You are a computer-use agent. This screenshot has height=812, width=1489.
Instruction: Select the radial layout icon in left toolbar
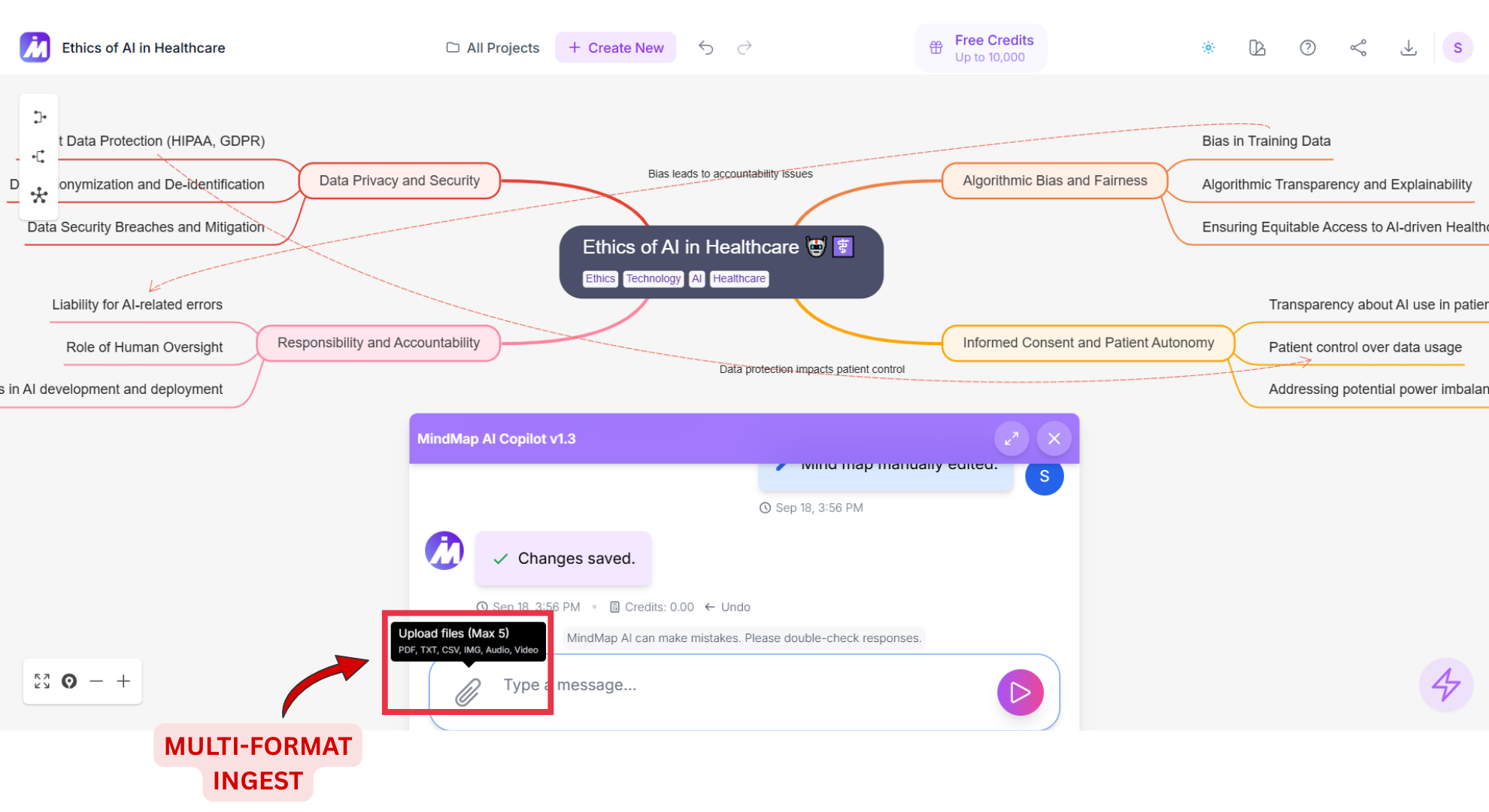pos(39,195)
